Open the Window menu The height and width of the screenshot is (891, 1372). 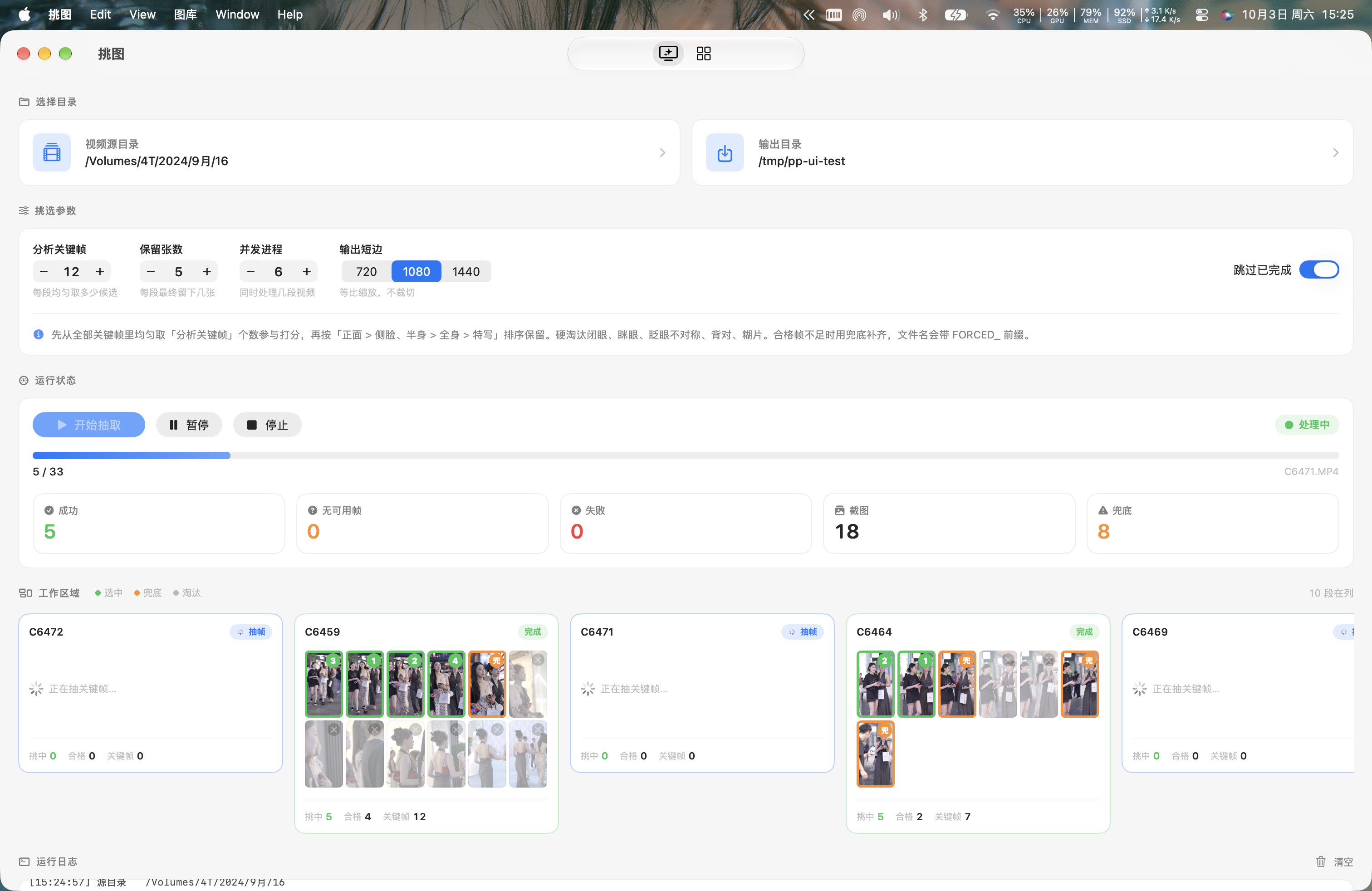[x=237, y=15]
